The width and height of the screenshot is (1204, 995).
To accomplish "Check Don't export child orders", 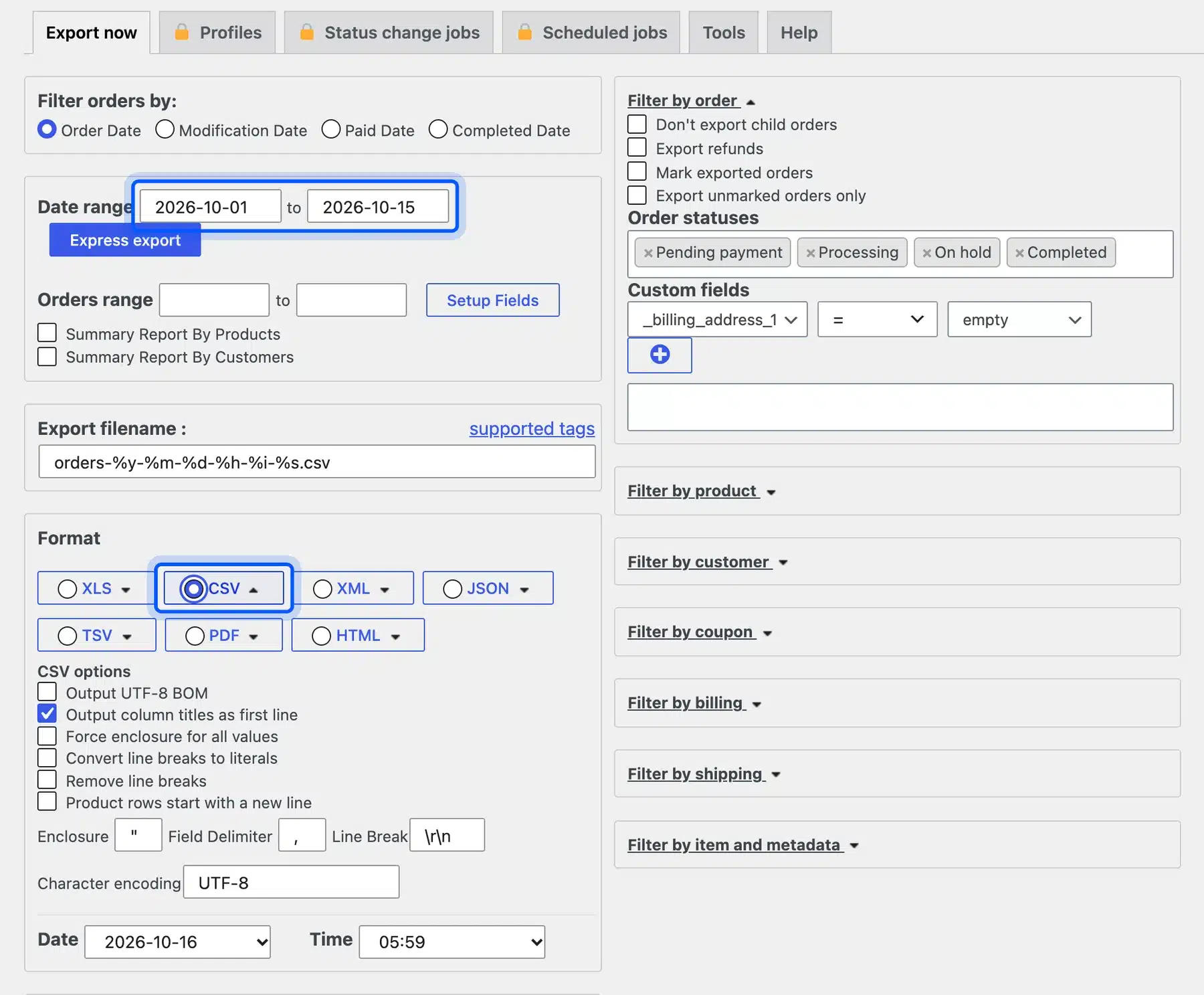I will click(x=637, y=124).
